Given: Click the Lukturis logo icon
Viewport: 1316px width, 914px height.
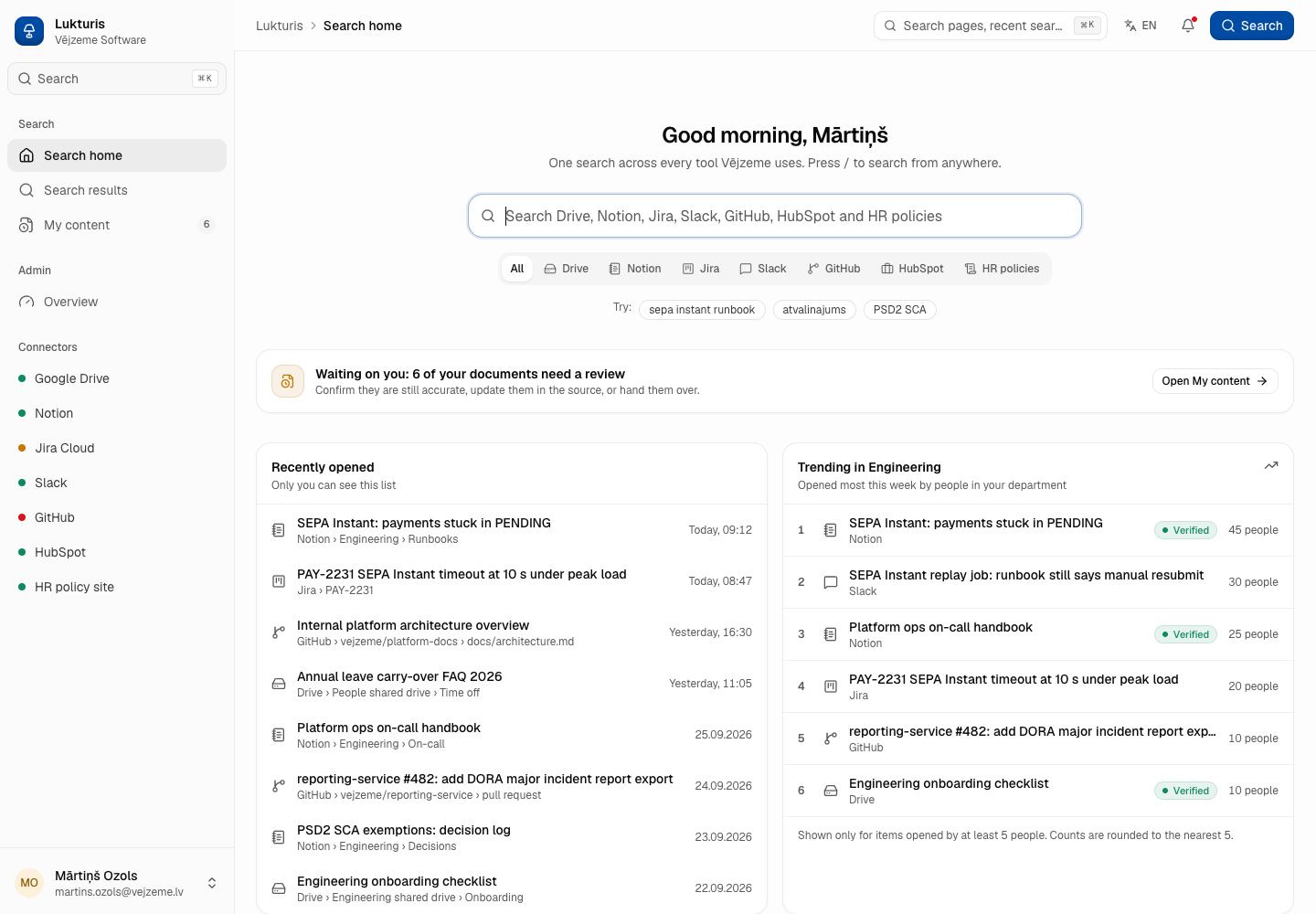Looking at the screenshot, I should 29,31.
